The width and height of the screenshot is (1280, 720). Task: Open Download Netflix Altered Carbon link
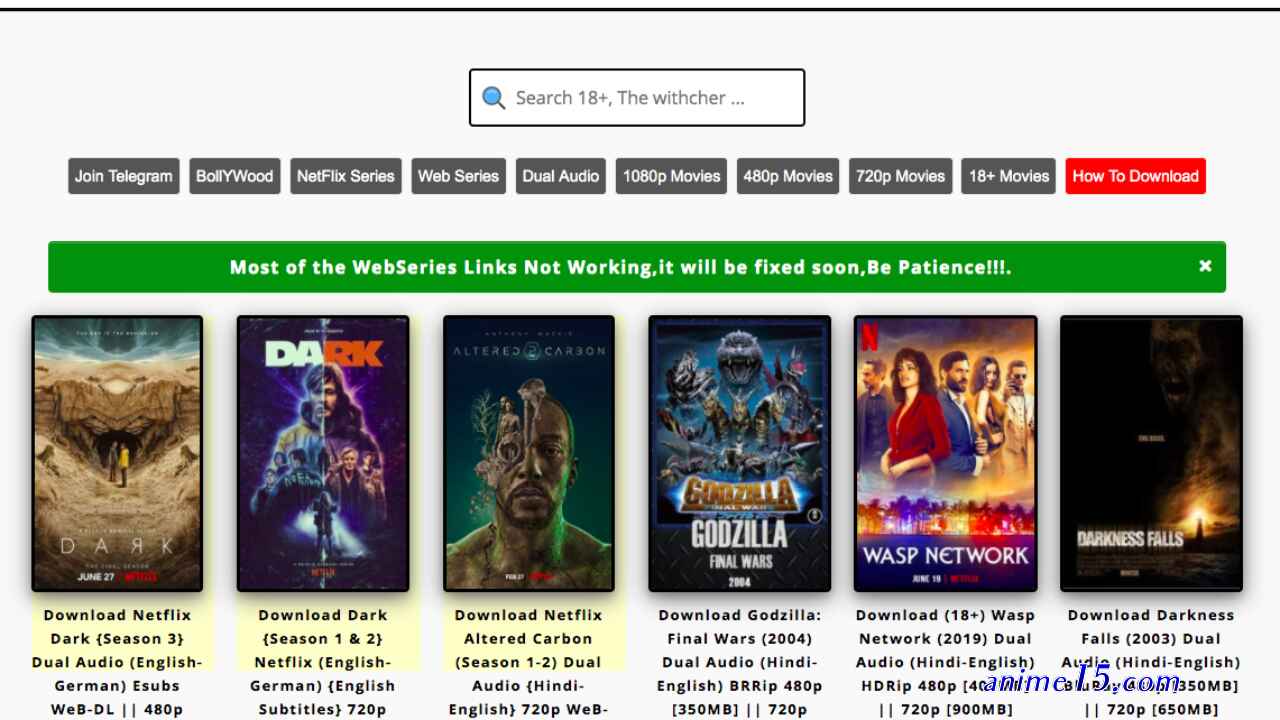[x=529, y=662]
